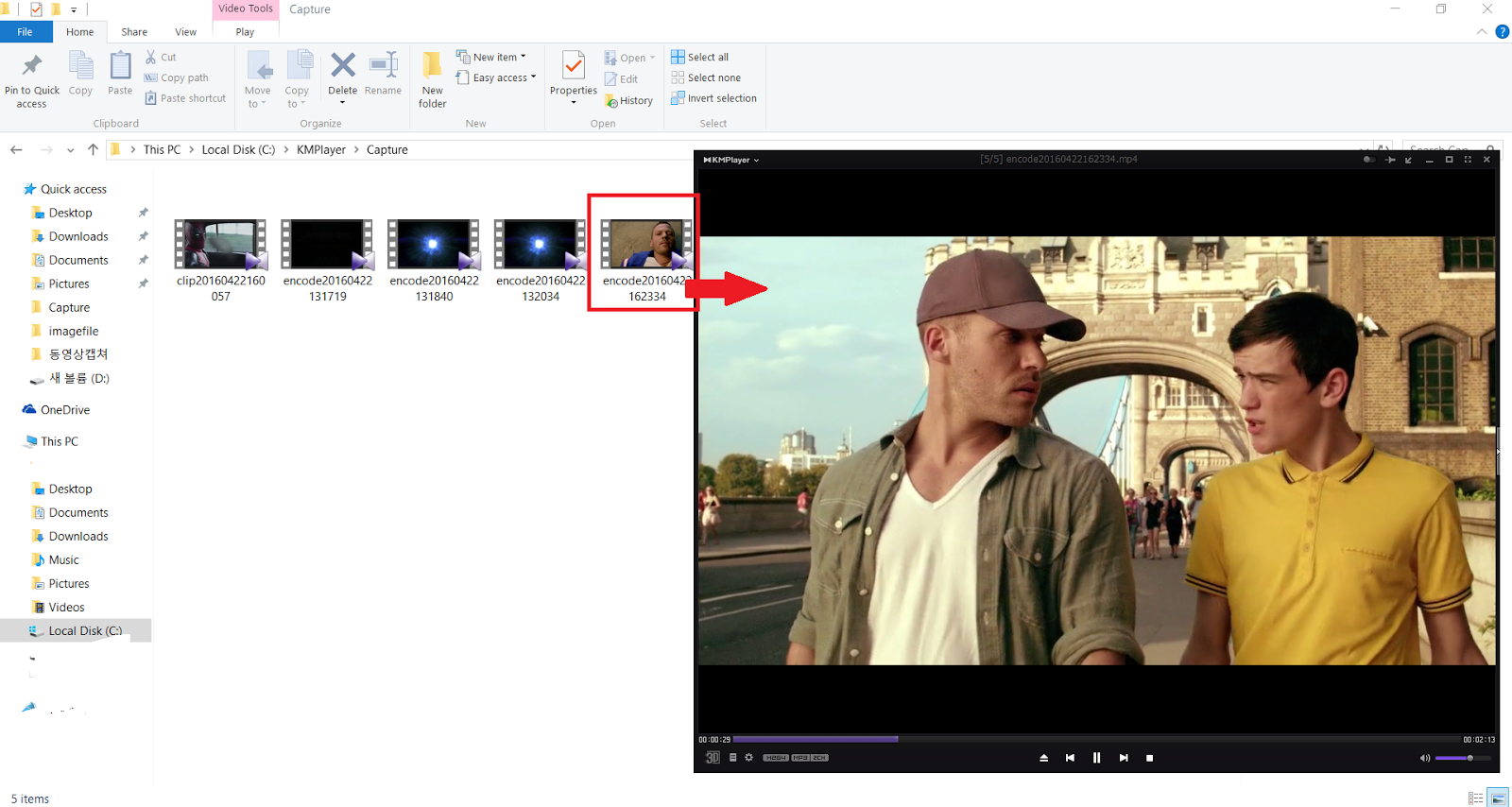1512x807 pixels.
Task: Switch to the View ribbon tab
Action: (x=185, y=32)
